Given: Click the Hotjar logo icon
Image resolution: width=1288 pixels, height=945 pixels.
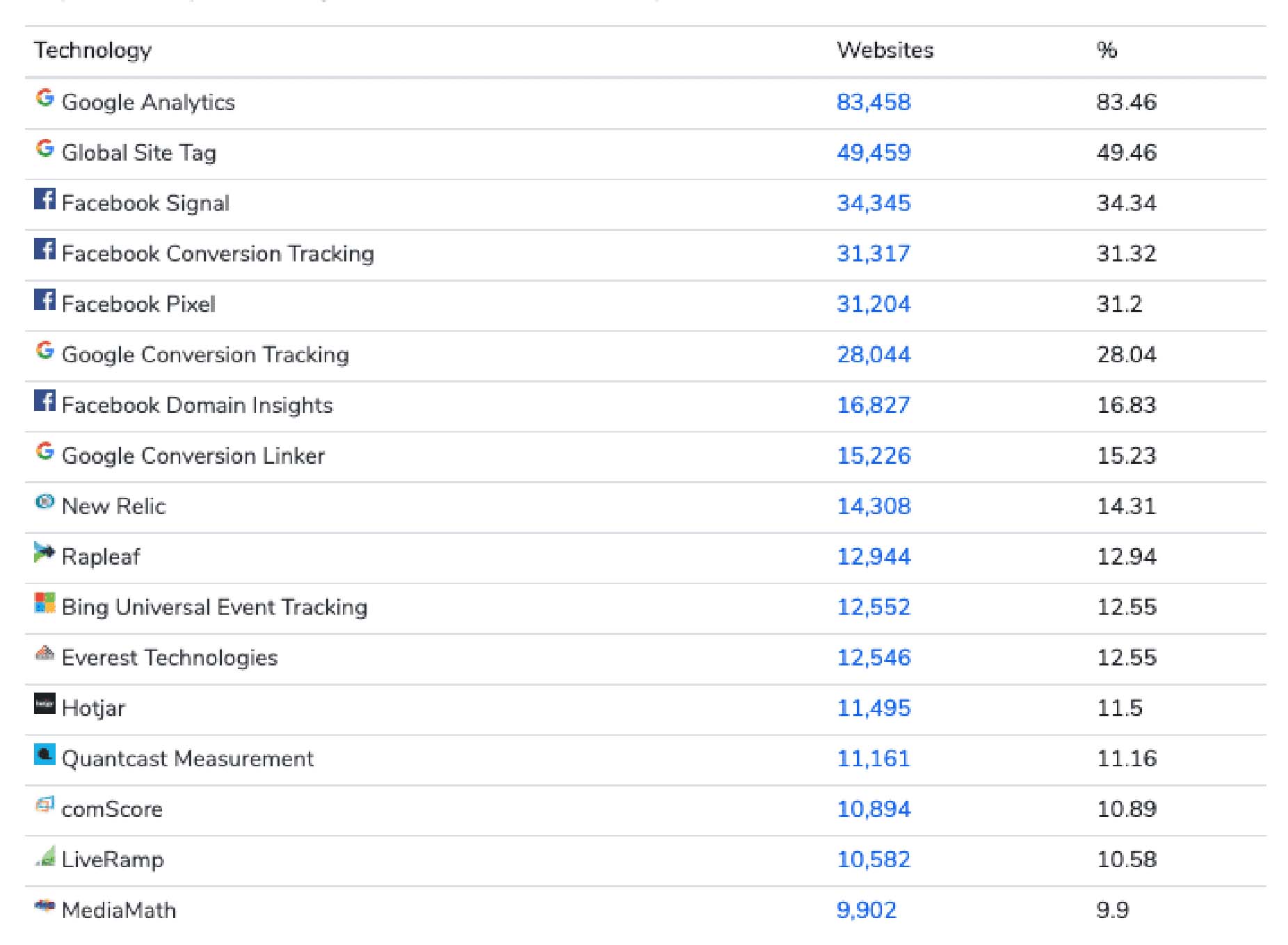Looking at the screenshot, I should pyautogui.click(x=45, y=704).
